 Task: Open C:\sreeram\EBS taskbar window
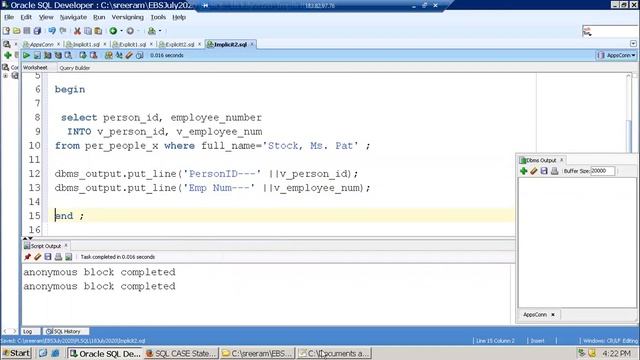point(258,353)
